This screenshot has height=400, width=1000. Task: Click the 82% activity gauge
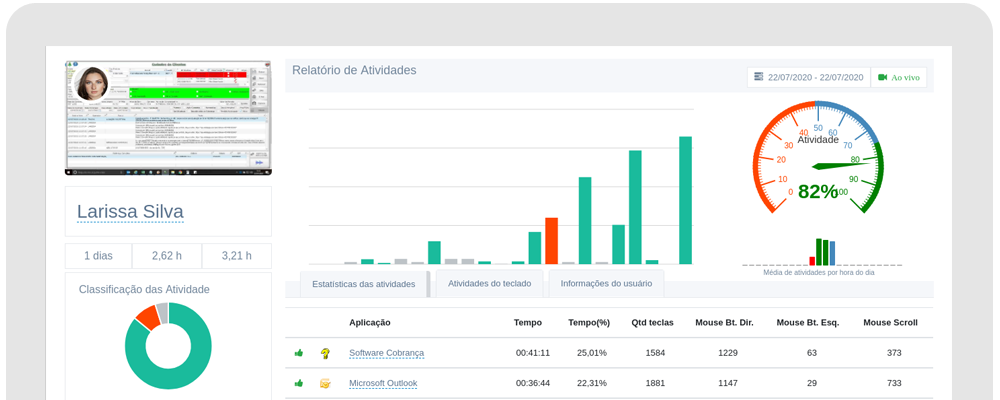(818, 158)
